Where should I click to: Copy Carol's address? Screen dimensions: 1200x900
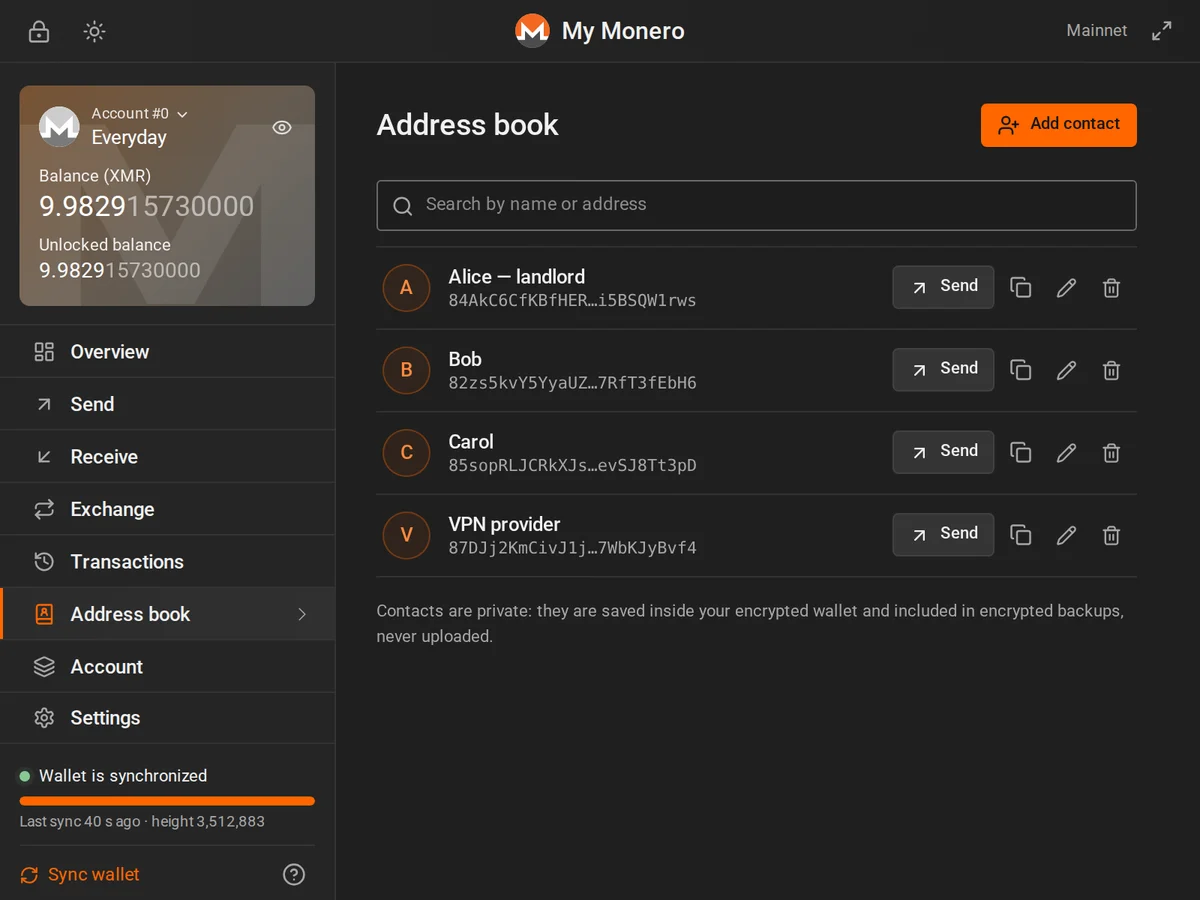[x=1021, y=453]
